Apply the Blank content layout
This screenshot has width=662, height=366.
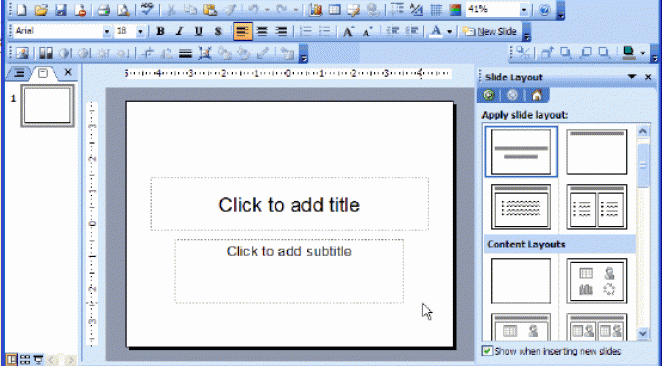click(x=521, y=281)
